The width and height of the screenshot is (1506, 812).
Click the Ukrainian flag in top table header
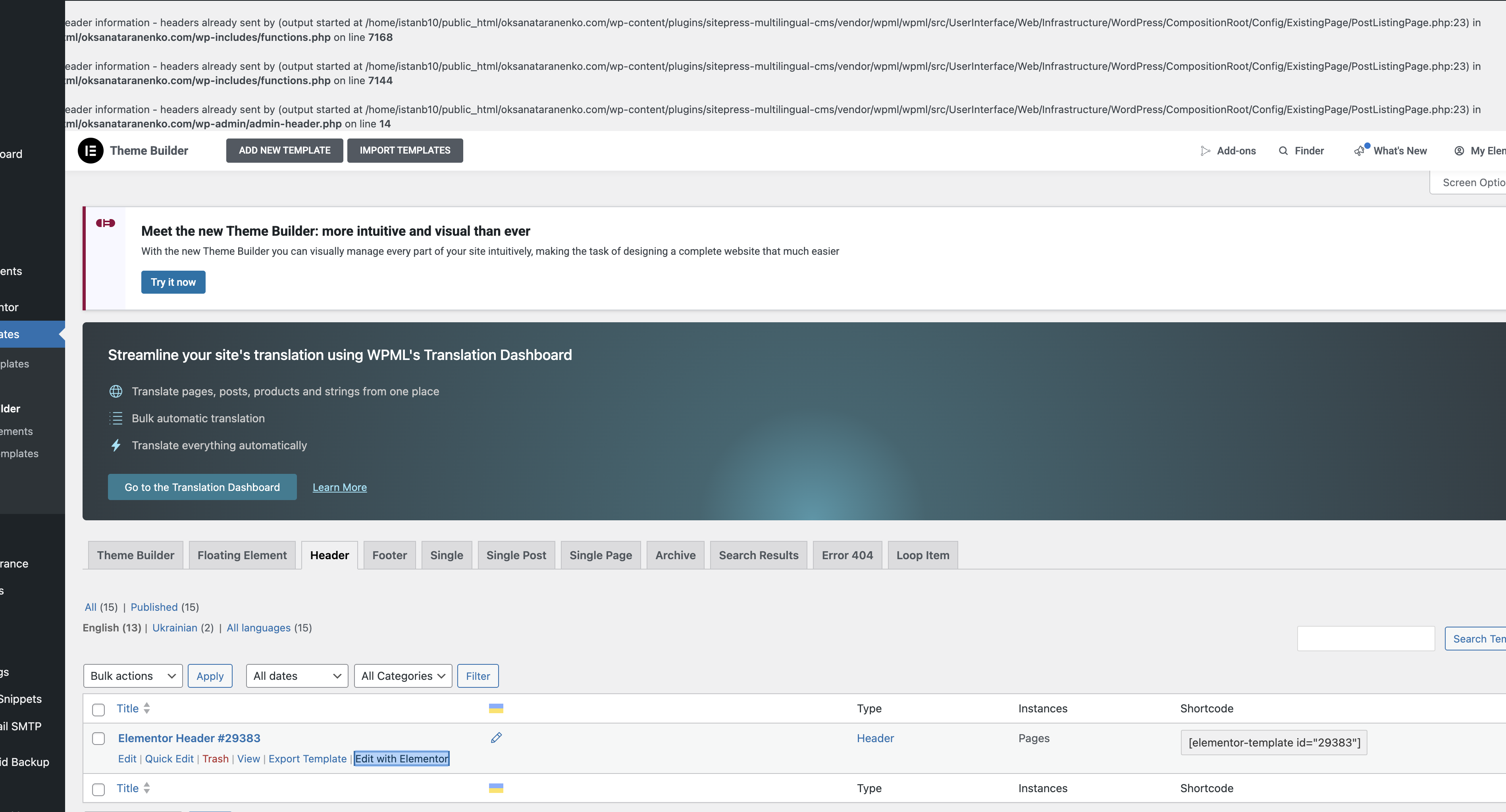496,708
